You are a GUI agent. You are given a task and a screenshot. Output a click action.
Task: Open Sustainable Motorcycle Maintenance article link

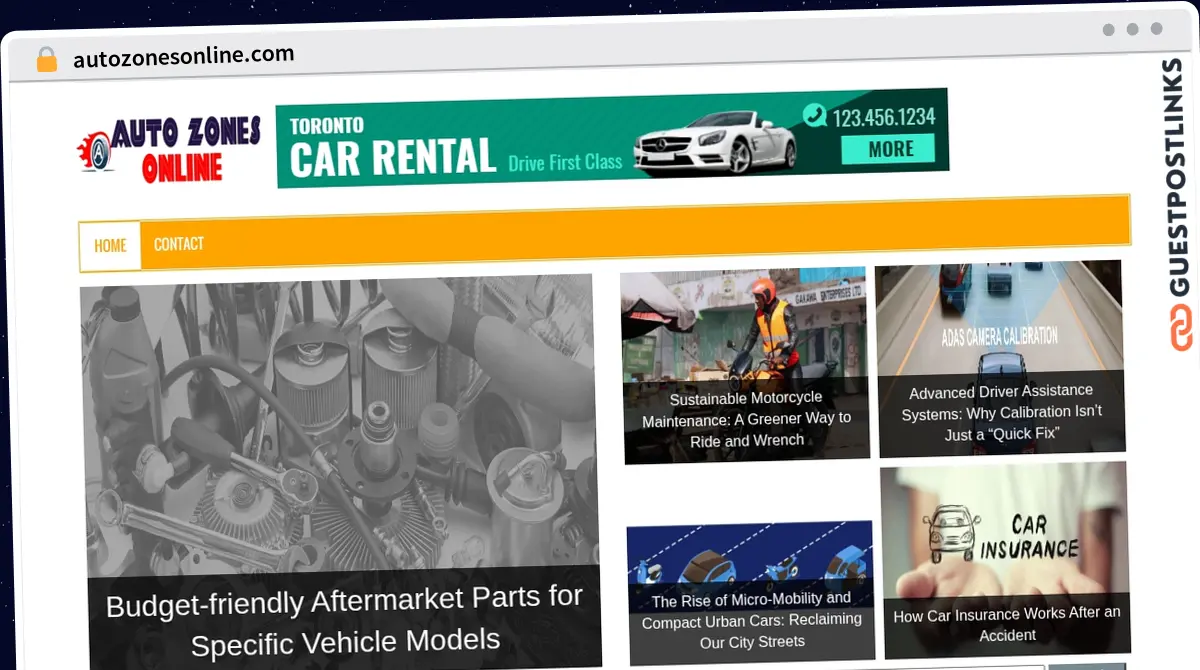[747, 419]
